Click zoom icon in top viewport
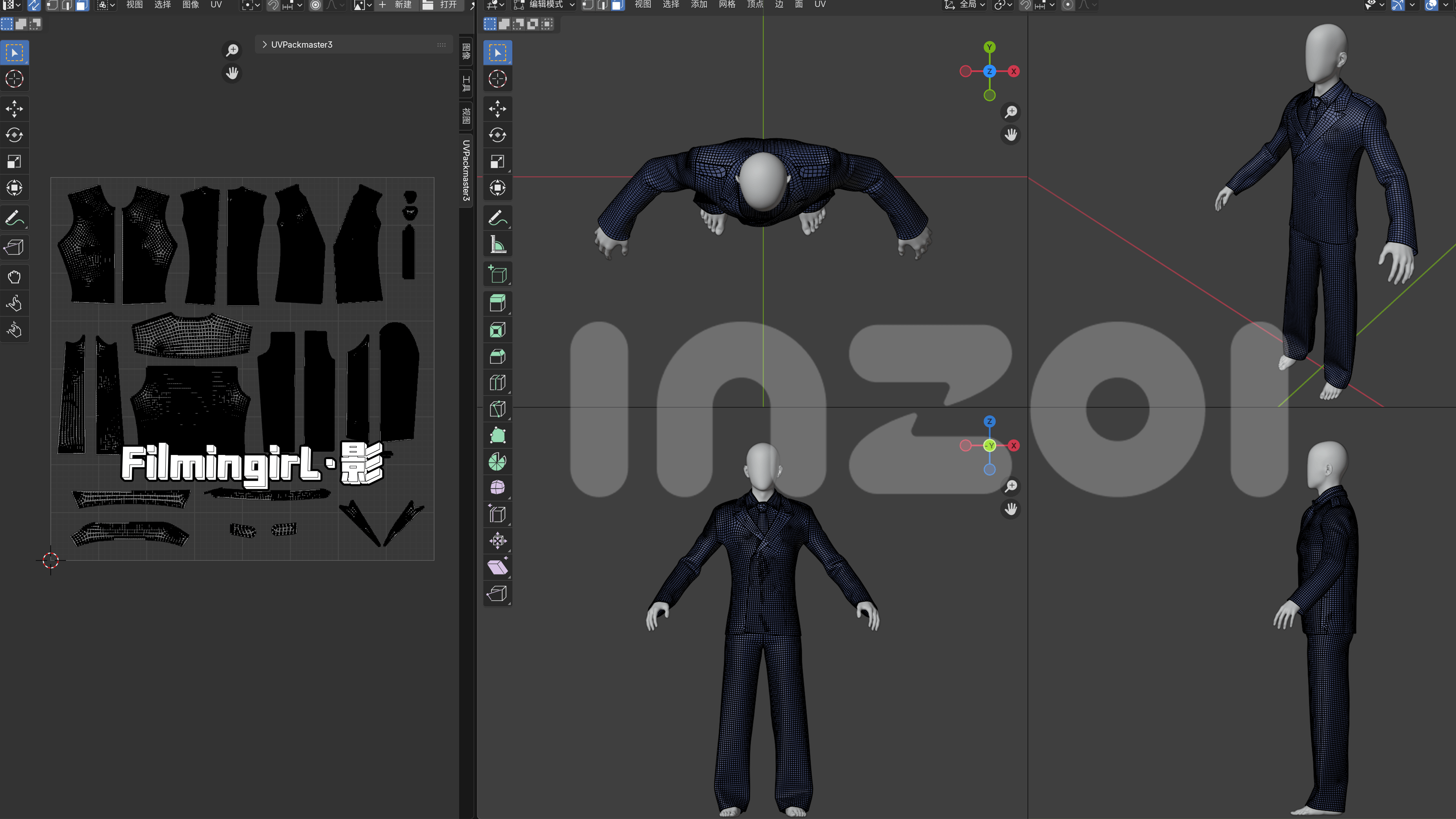The width and height of the screenshot is (1456, 819). click(x=1011, y=112)
